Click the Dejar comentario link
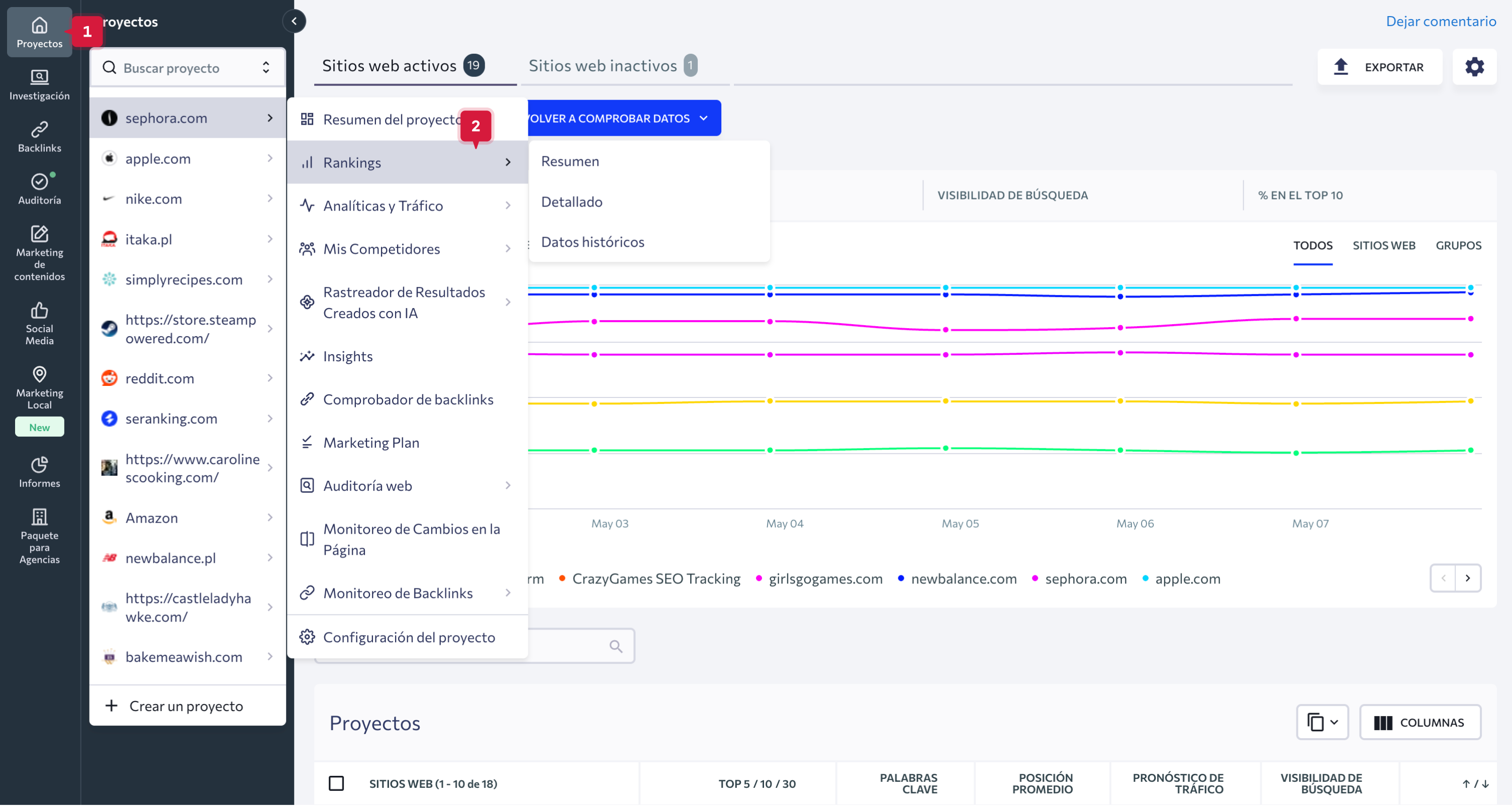The height and width of the screenshot is (810, 1512). pyautogui.click(x=1441, y=21)
